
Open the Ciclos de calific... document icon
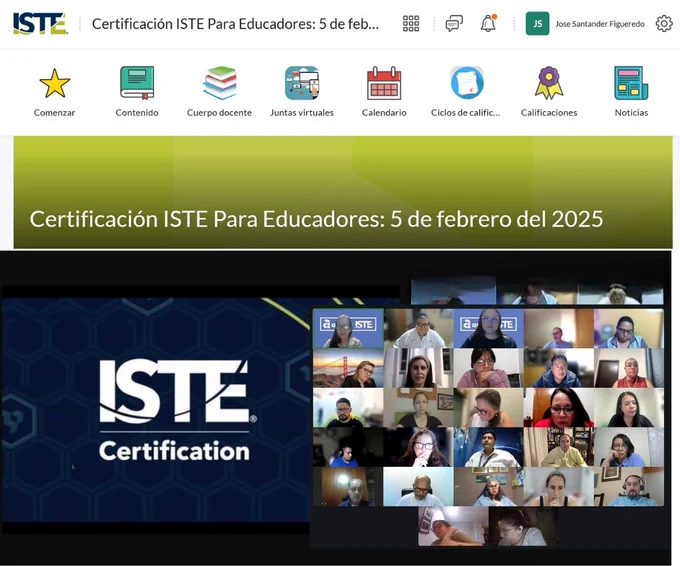pyautogui.click(x=467, y=83)
